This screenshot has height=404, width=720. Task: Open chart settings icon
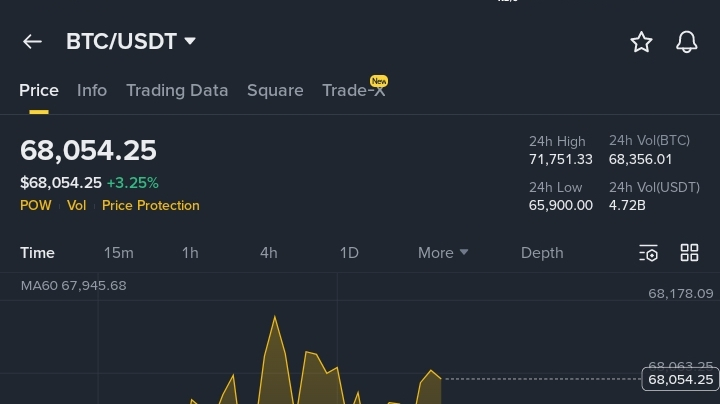[648, 253]
